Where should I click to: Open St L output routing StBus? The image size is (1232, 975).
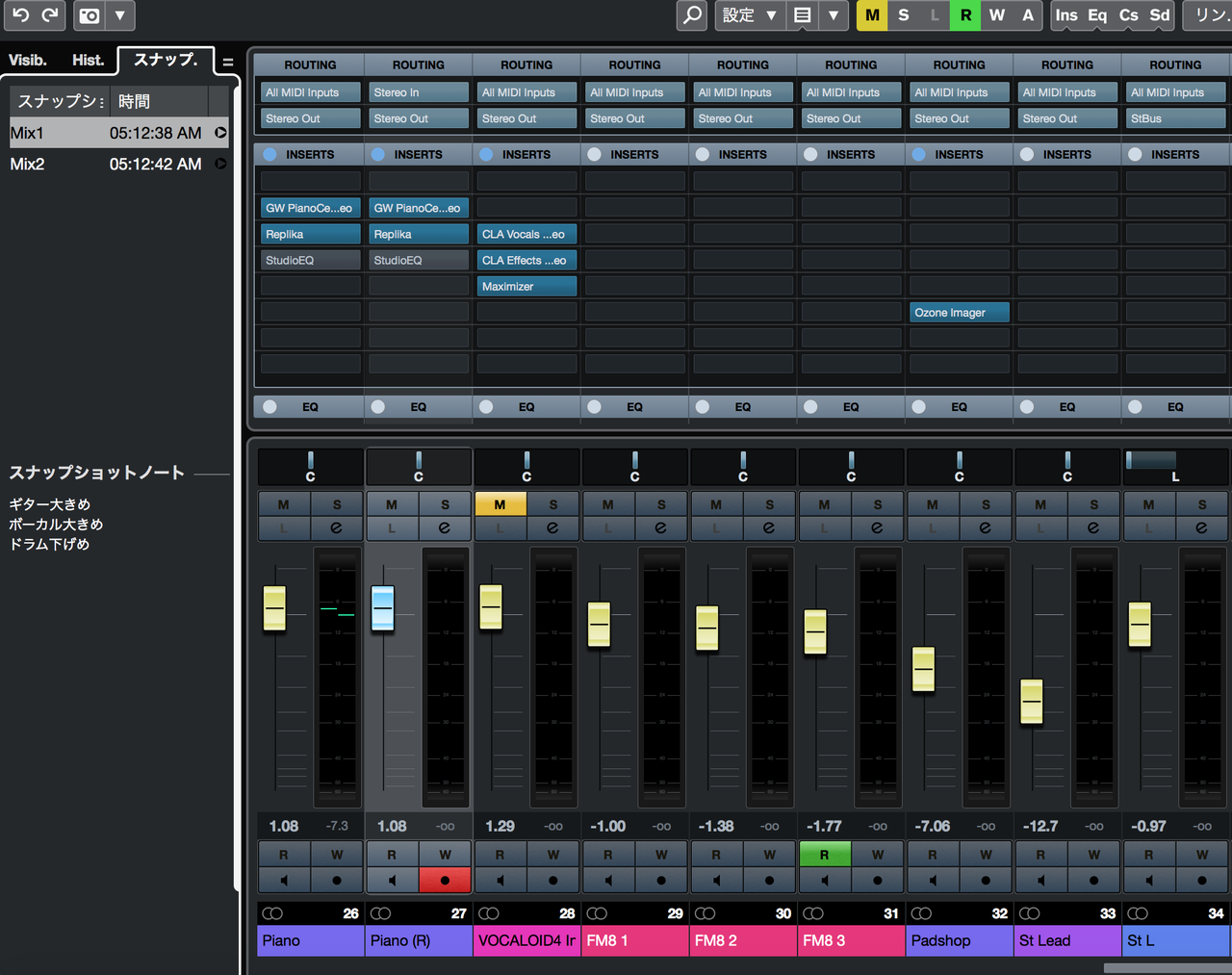[1176, 118]
